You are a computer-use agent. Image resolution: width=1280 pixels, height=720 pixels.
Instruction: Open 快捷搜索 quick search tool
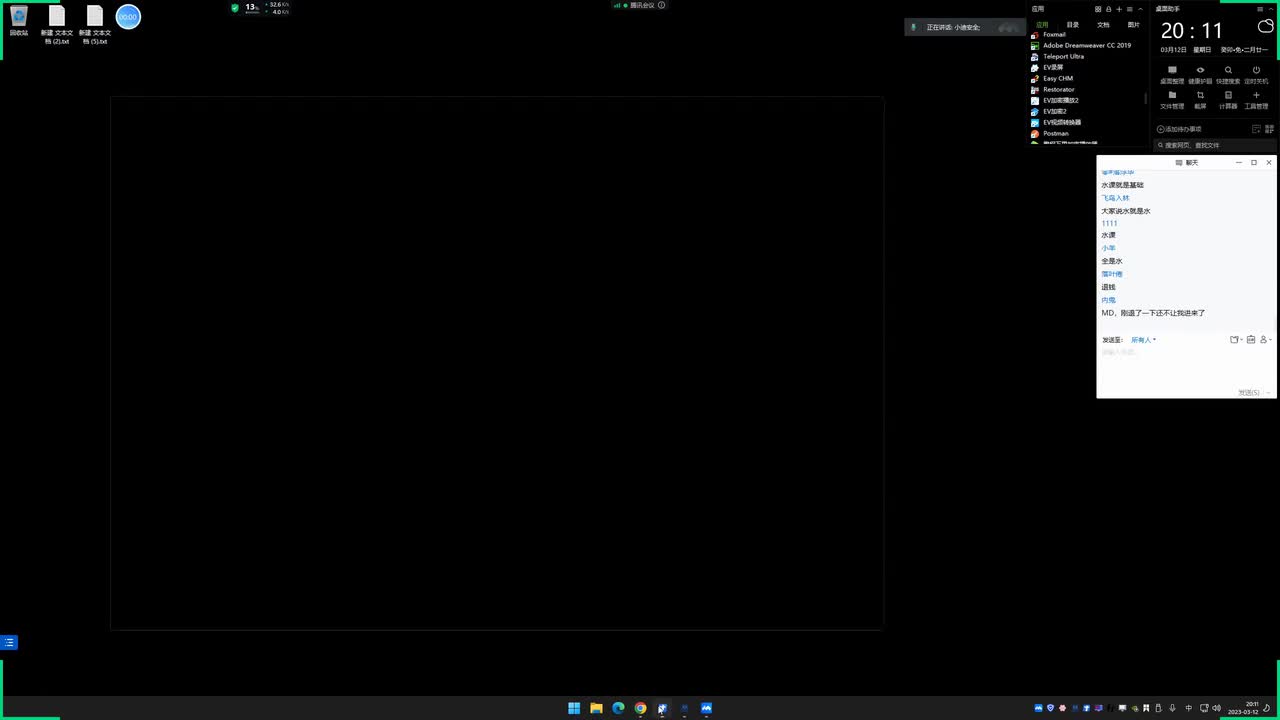pos(1228,75)
